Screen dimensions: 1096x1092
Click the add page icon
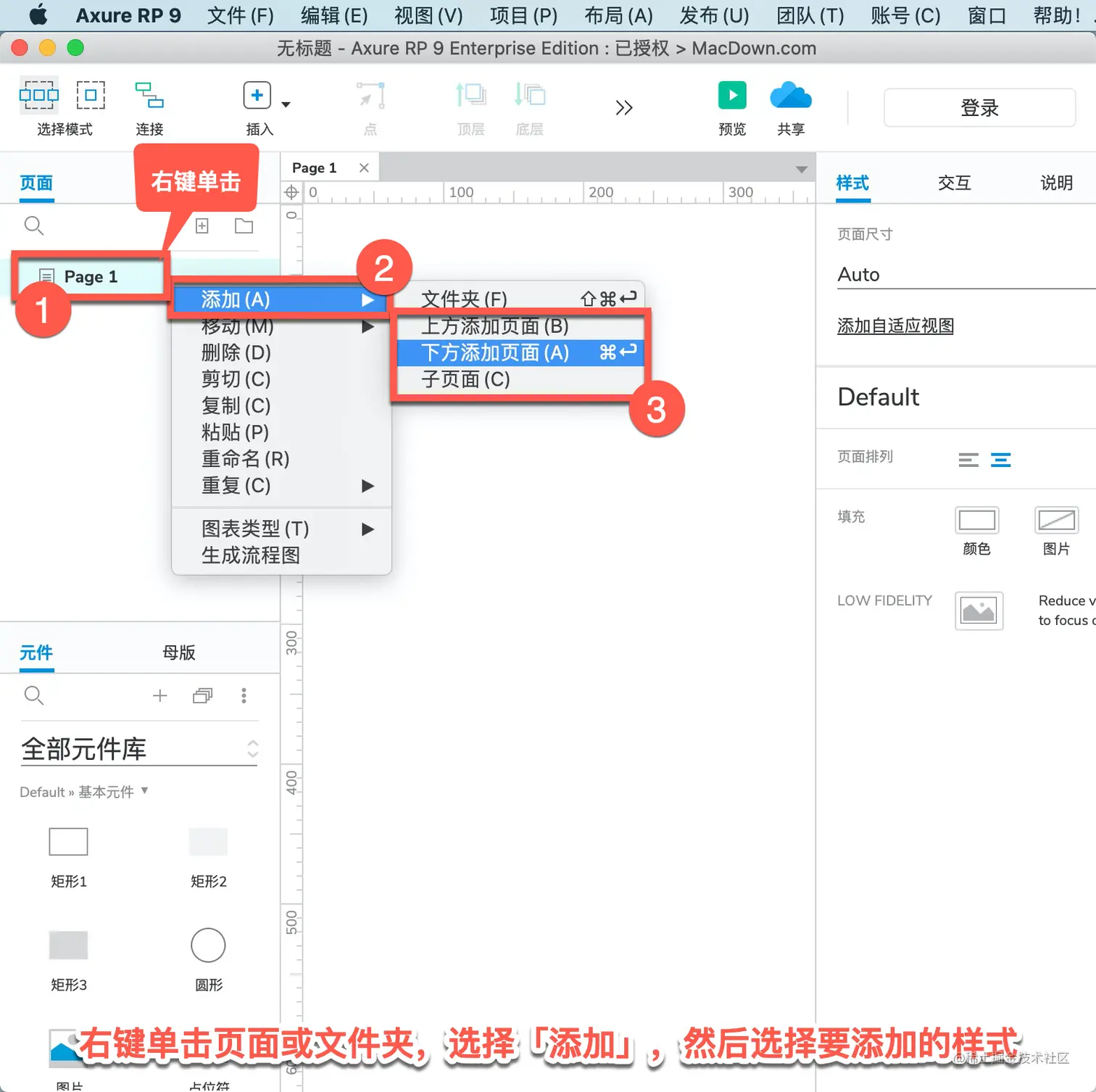(x=202, y=226)
